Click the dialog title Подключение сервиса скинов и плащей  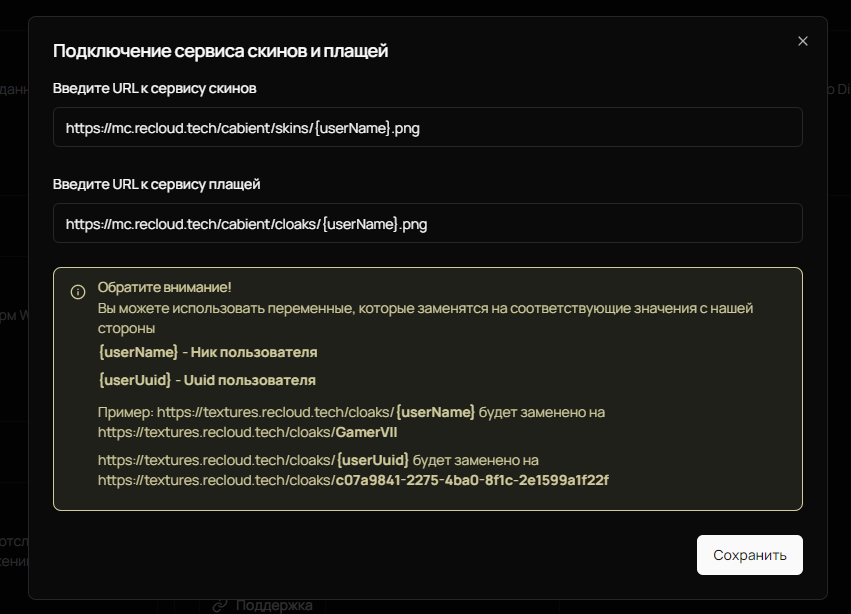pos(220,51)
